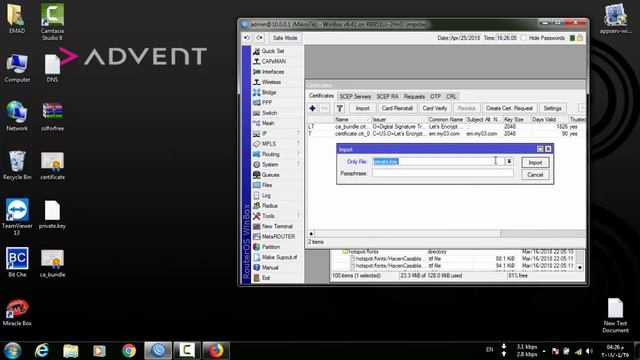
Task: Click Import in certificates toolbar
Action: [362, 108]
